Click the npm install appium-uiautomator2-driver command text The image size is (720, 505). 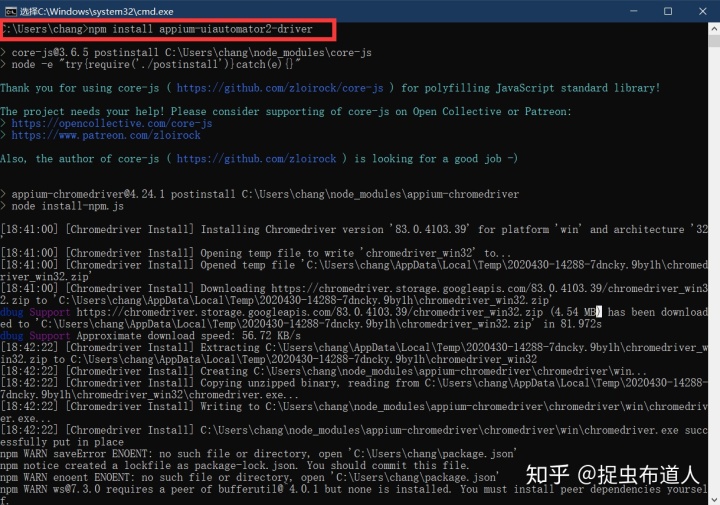pos(200,29)
